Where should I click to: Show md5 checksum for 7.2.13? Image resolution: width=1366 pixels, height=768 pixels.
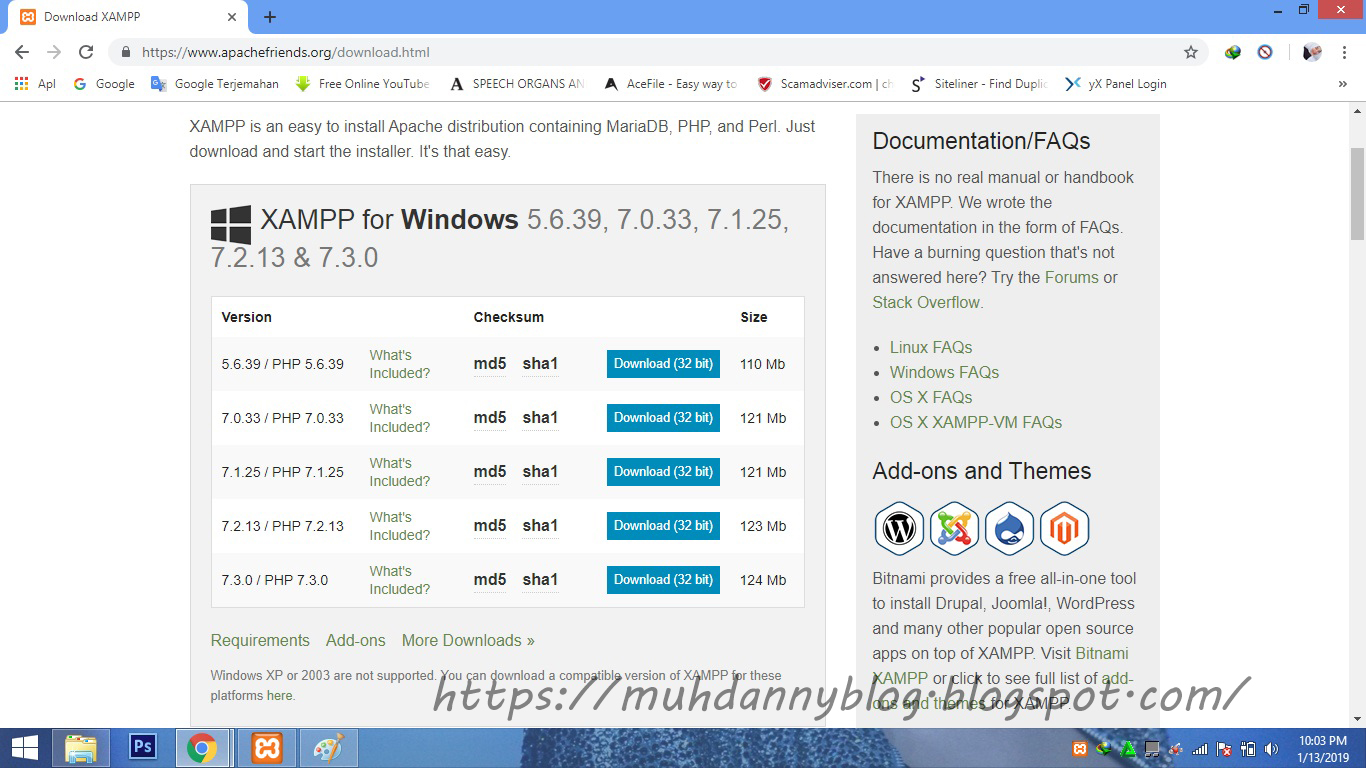coord(490,526)
